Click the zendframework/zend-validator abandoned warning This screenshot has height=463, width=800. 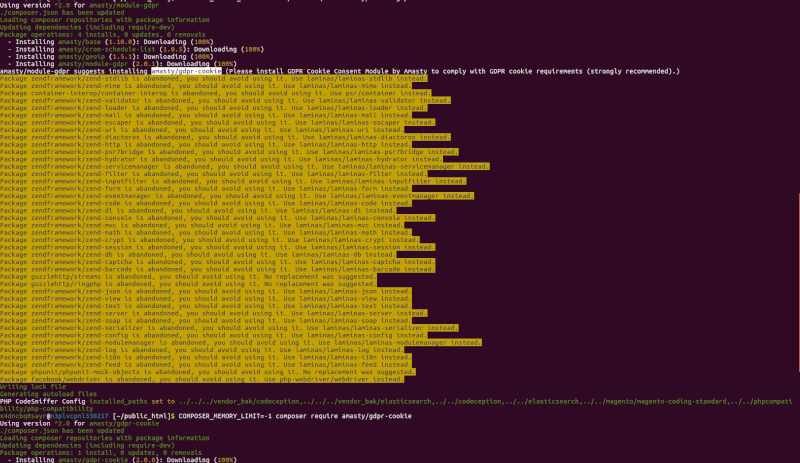click(x=225, y=101)
